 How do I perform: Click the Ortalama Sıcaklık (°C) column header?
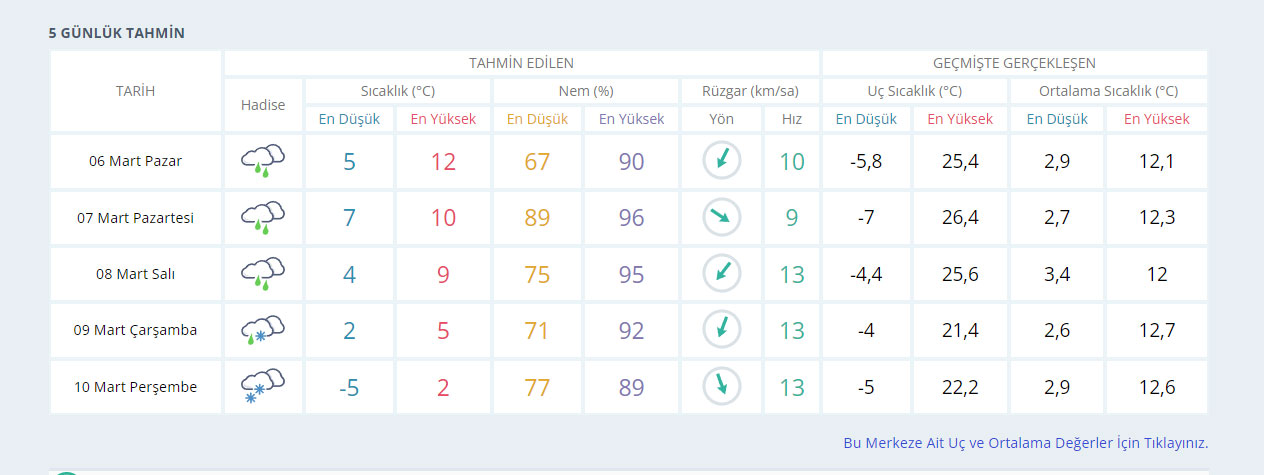tap(1108, 91)
